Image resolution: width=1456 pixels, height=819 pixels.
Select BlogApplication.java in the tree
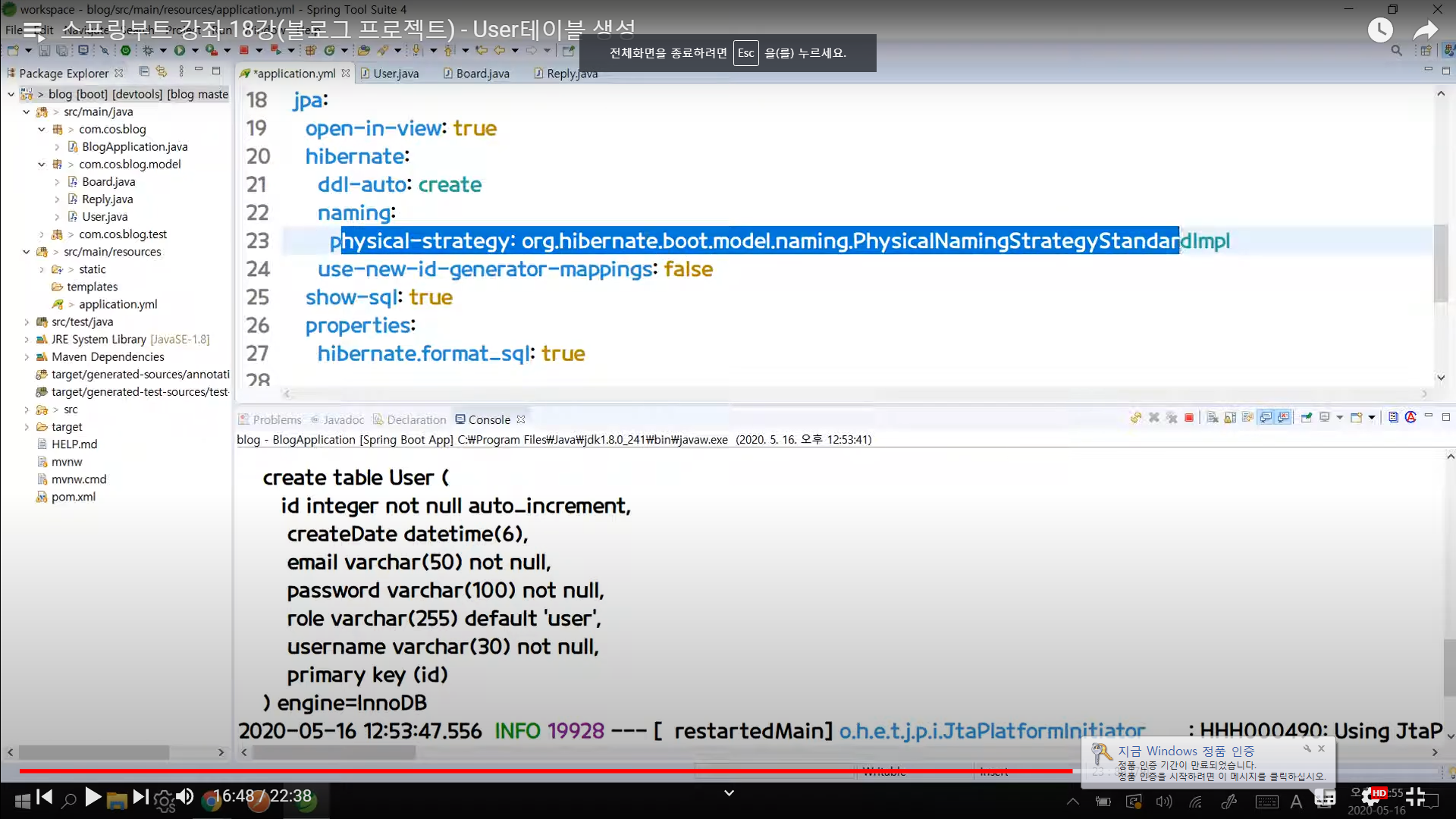[134, 146]
